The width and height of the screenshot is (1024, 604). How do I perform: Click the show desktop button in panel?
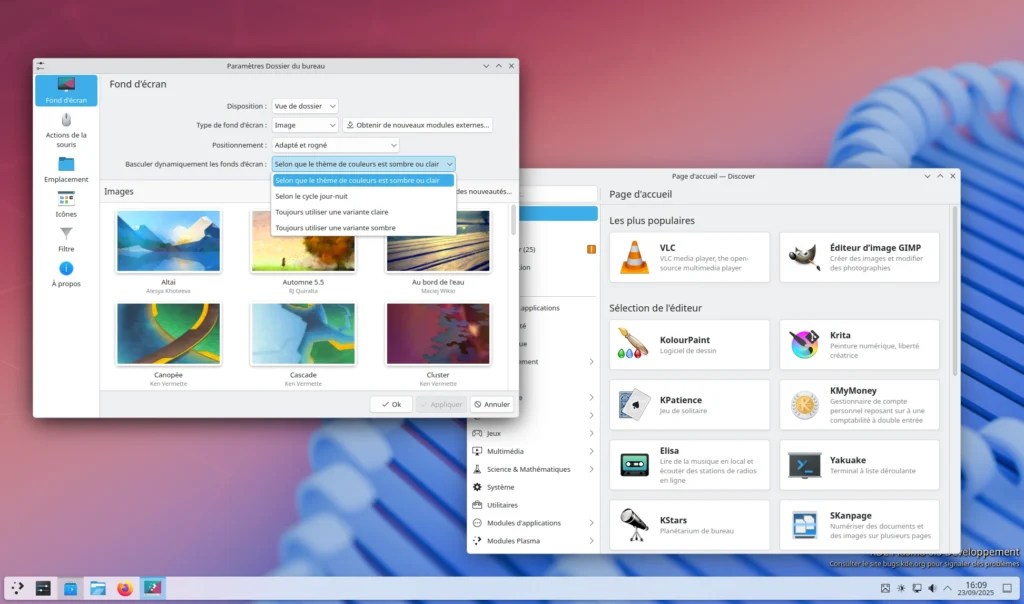click(1007, 588)
